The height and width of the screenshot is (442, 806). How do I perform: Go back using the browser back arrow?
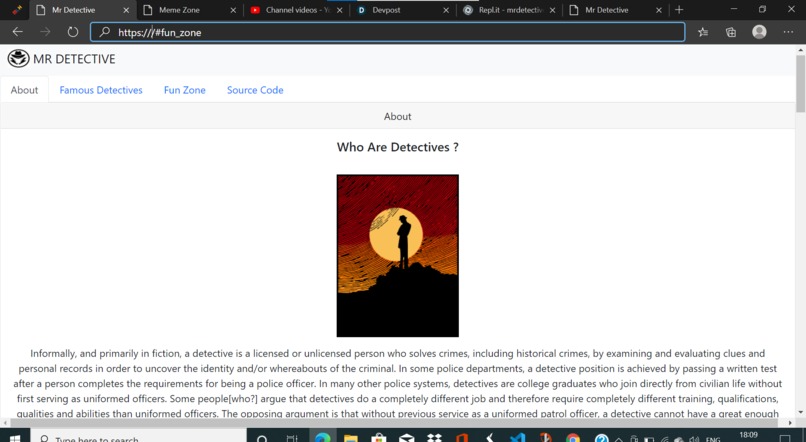click(17, 32)
